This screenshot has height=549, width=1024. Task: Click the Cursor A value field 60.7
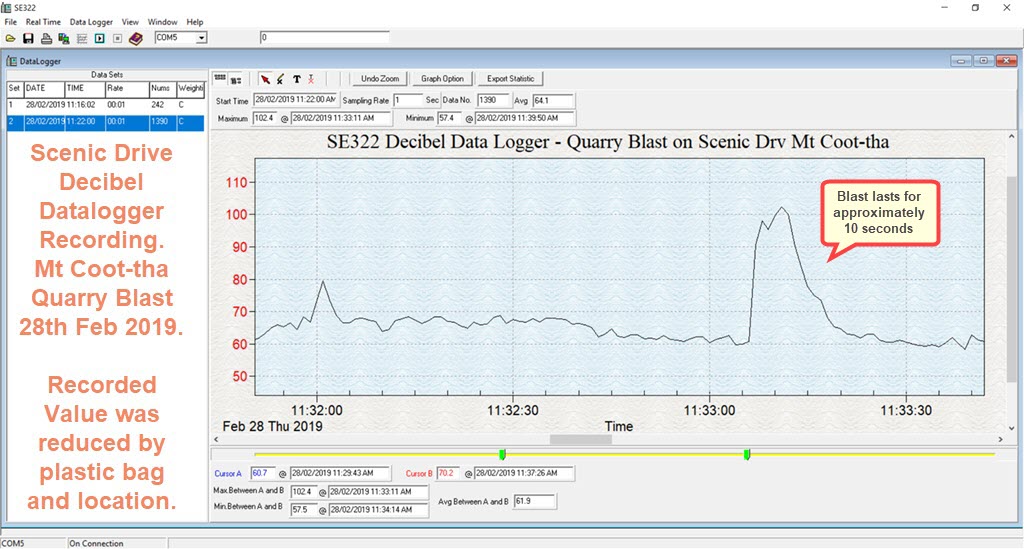[263, 473]
